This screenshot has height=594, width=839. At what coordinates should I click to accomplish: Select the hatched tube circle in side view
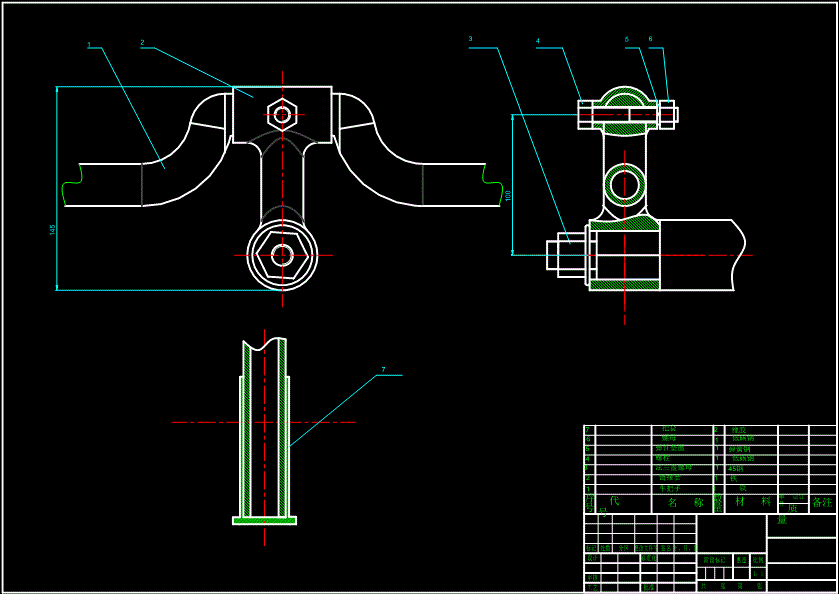coord(624,186)
